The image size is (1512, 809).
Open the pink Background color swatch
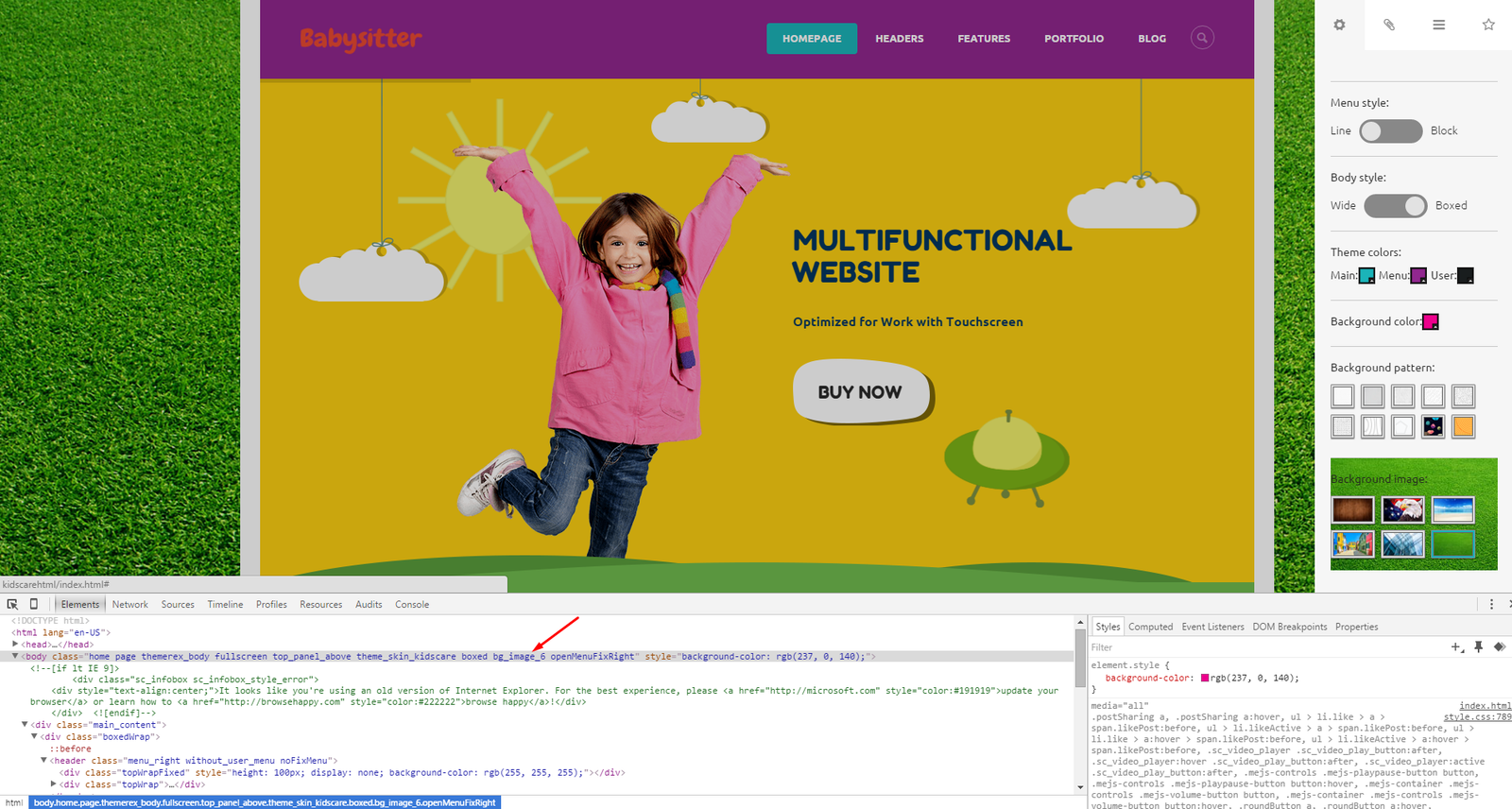point(1431,322)
